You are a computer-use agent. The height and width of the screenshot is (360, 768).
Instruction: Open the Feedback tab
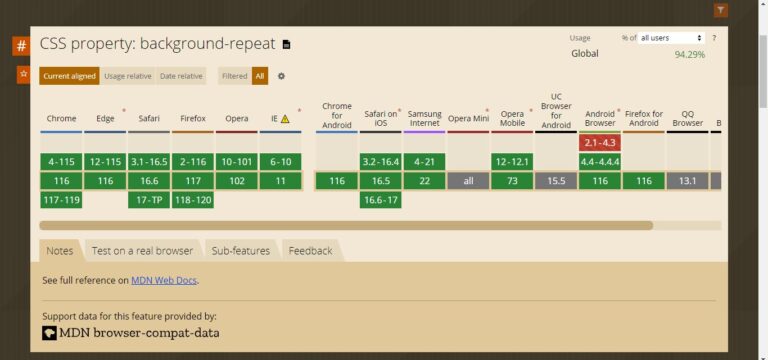coord(310,251)
